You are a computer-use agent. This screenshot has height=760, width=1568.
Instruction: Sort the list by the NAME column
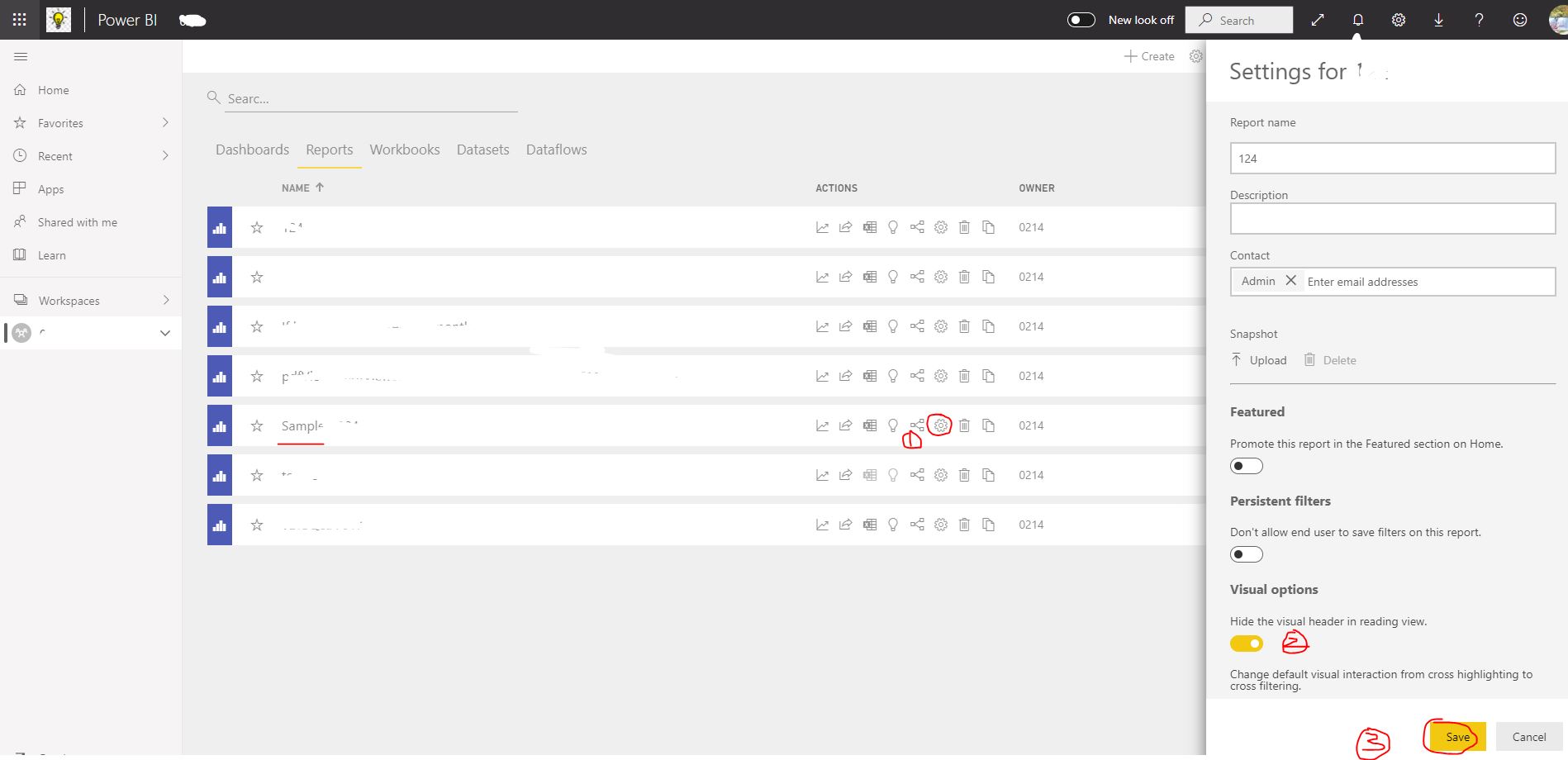[302, 188]
